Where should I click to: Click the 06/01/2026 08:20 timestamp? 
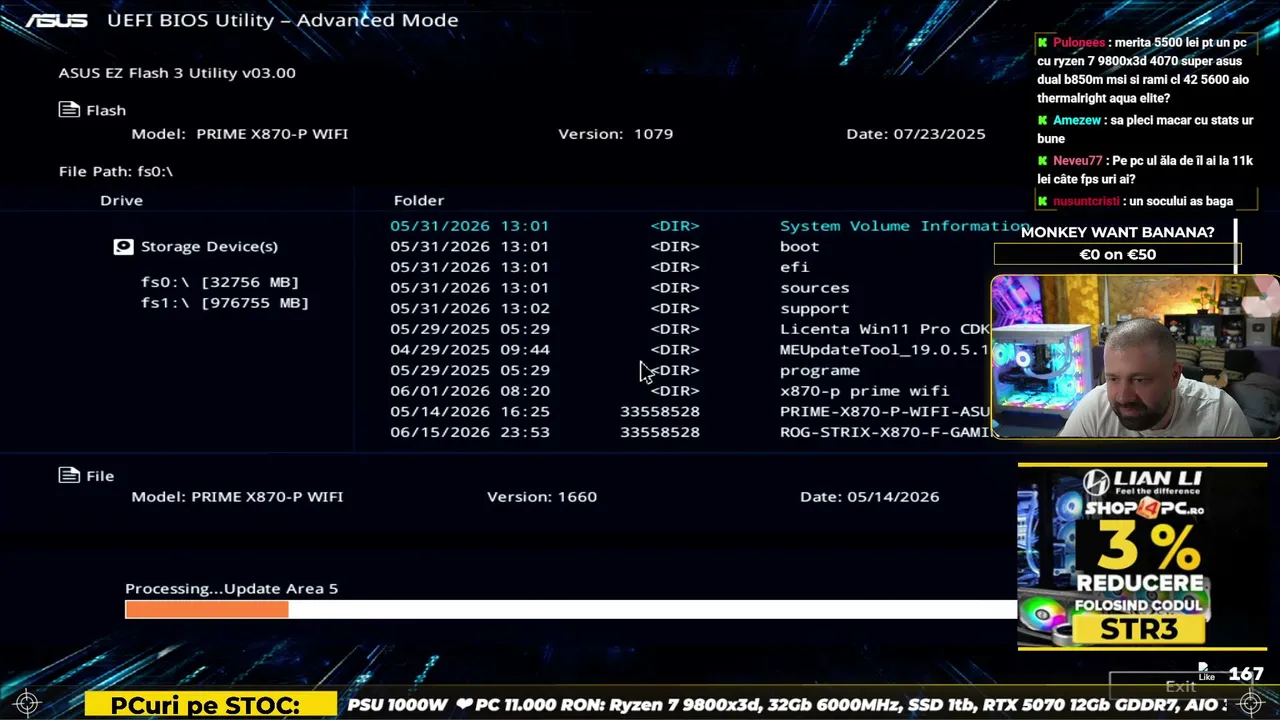click(x=470, y=391)
